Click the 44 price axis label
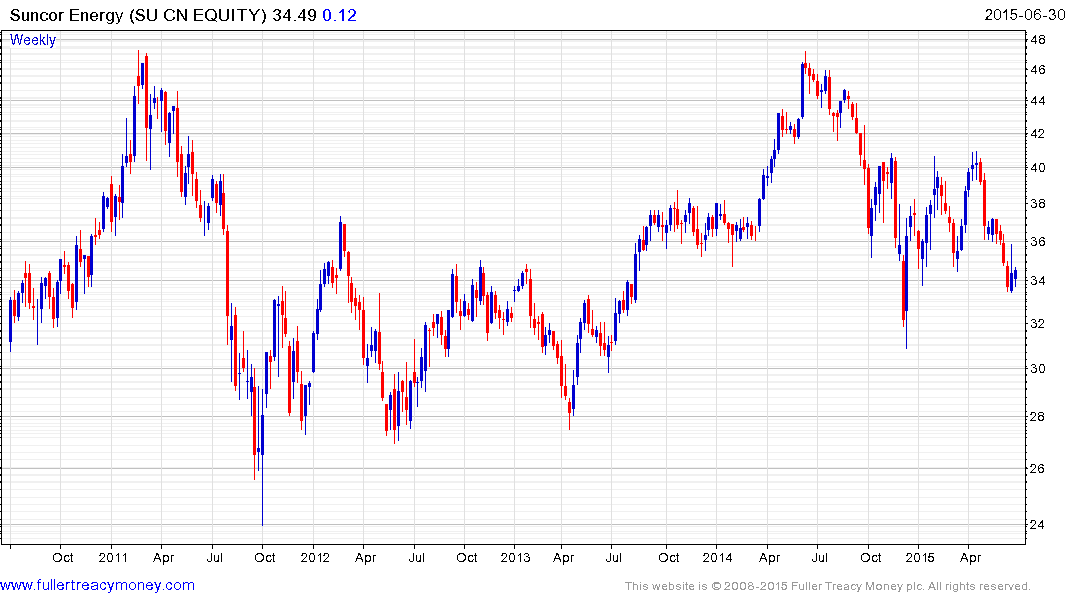Image resolution: width=1075 pixels, height=600 pixels. coord(1038,101)
